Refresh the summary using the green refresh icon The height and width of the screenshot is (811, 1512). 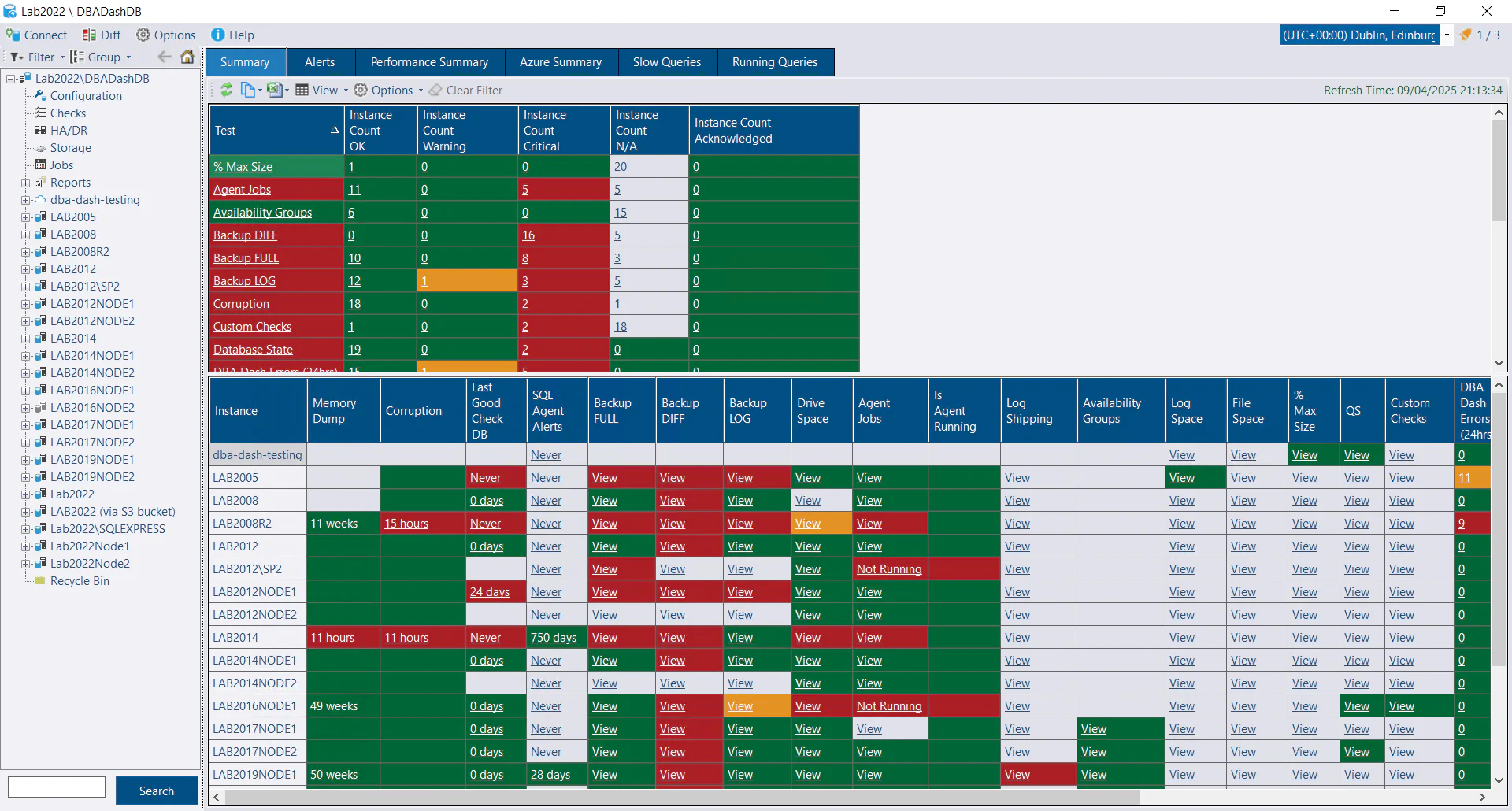tap(226, 90)
